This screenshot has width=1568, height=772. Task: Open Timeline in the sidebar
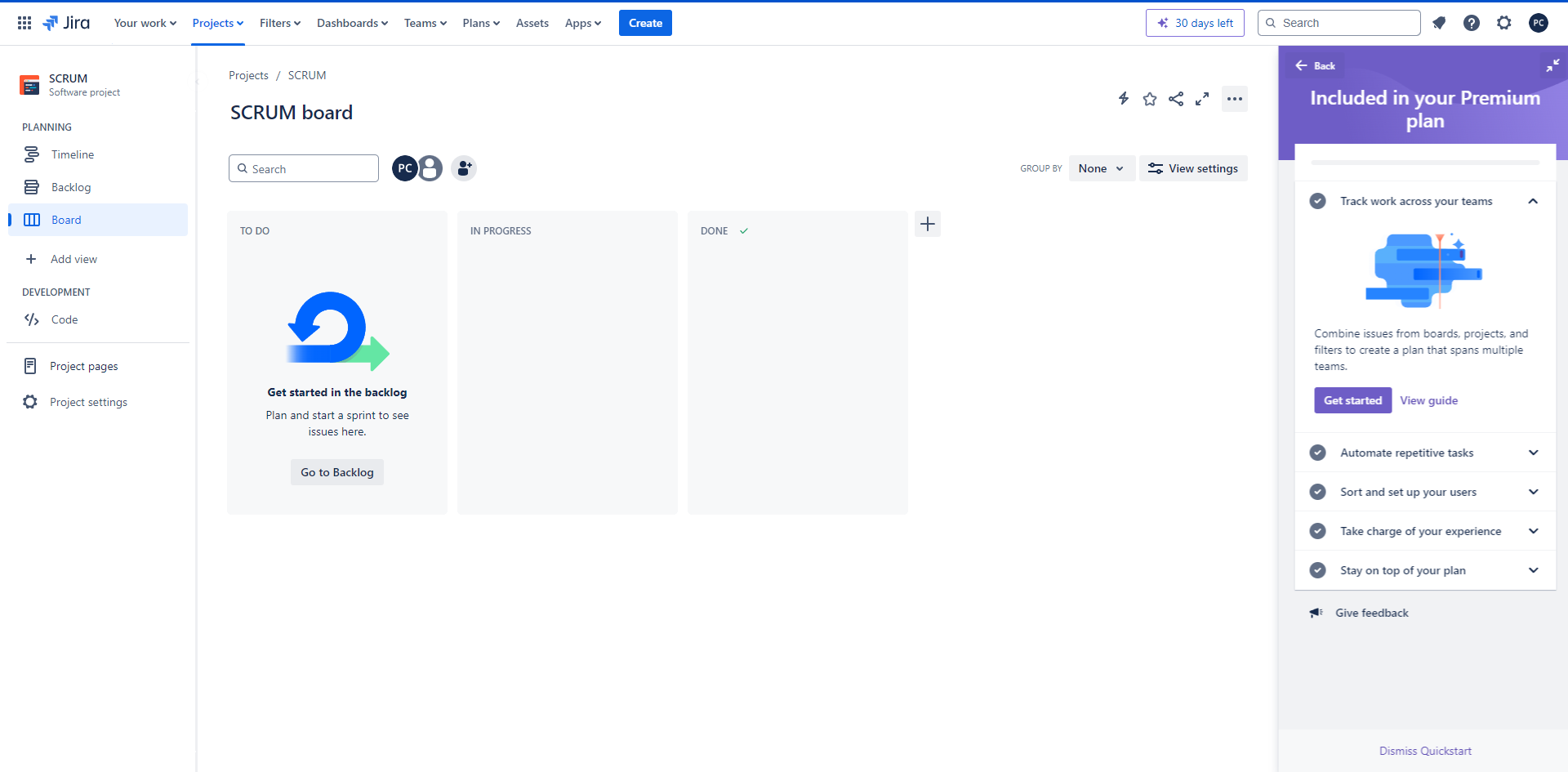pyautogui.click(x=98, y=154)
